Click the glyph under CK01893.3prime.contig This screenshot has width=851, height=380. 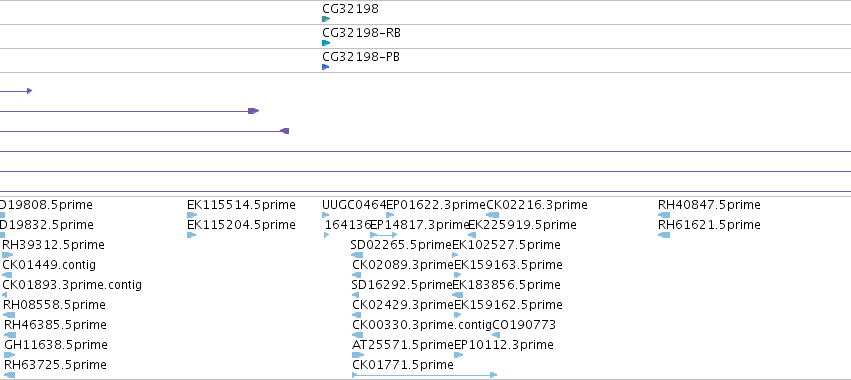click(x=4, y=295)
